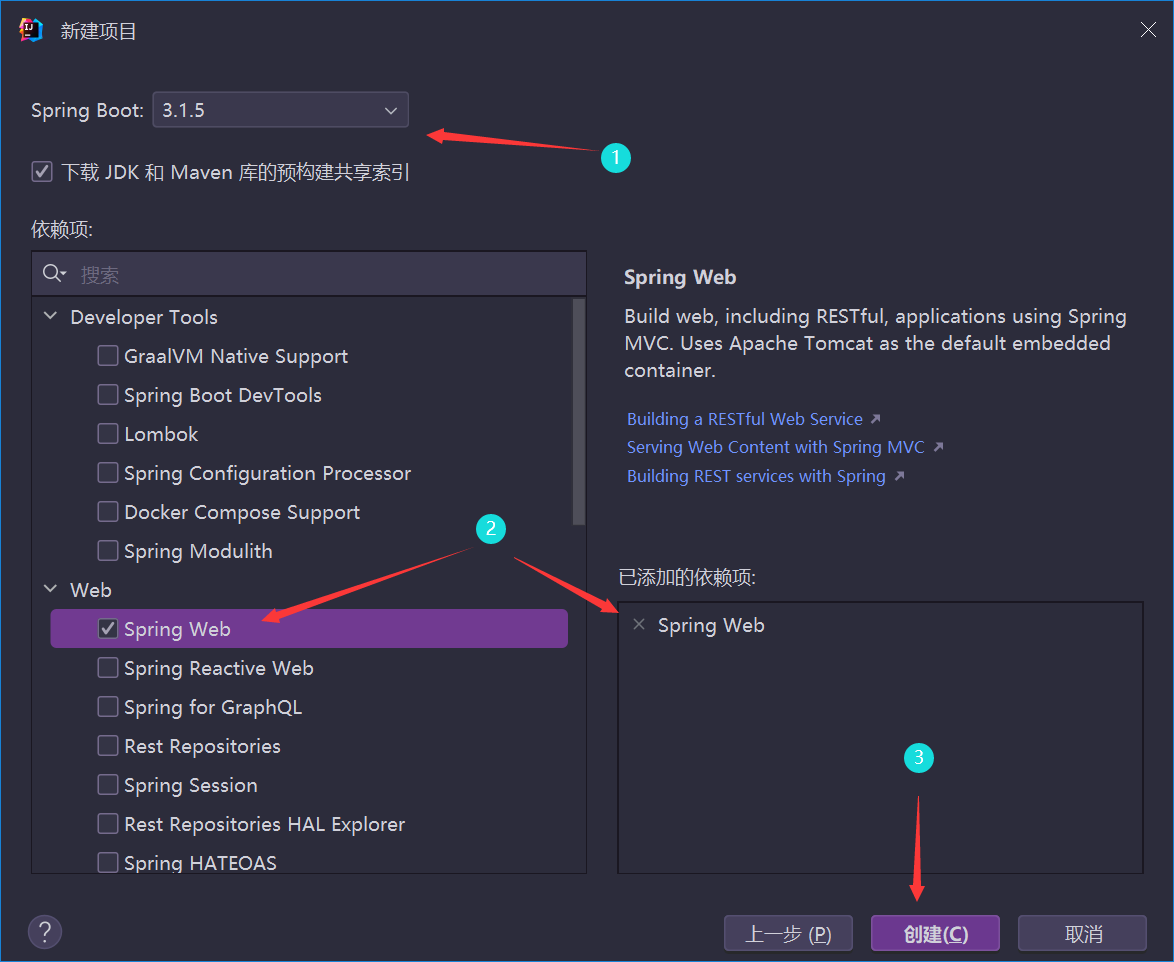Image resolution: width=1174 pixels, height=962 pixels.
Task: Select the Web category label
Action: pos(91,590)
